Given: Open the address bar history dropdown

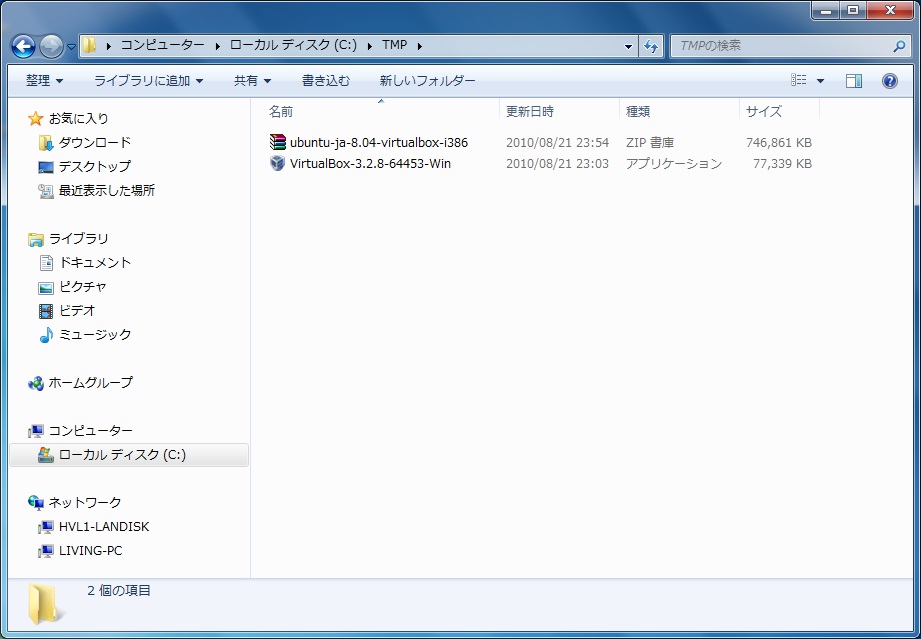Looking at the screenshot, I should pyautogui.click(x=628, y=46).
